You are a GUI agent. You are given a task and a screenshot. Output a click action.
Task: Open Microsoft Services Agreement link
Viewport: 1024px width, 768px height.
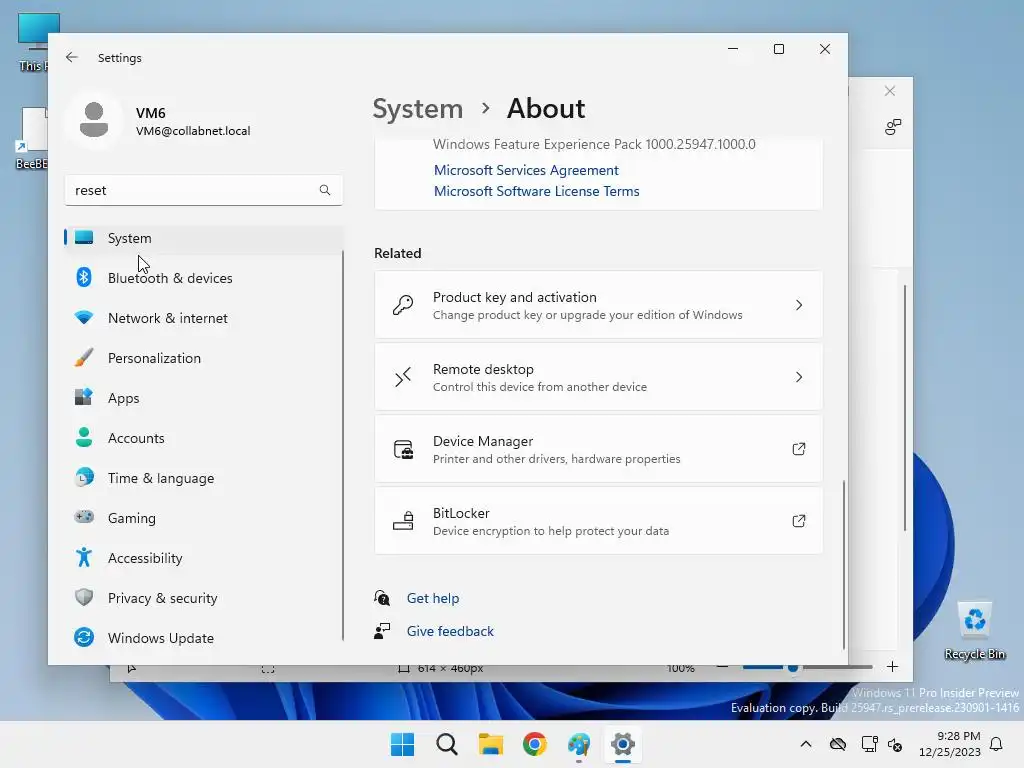click(x=526, y=170)
